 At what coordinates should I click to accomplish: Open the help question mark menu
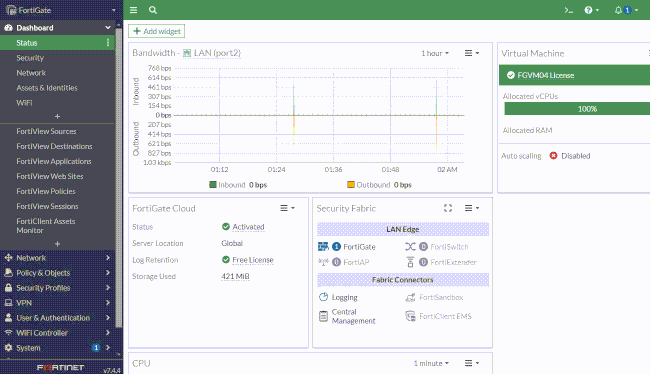(591, 10)
